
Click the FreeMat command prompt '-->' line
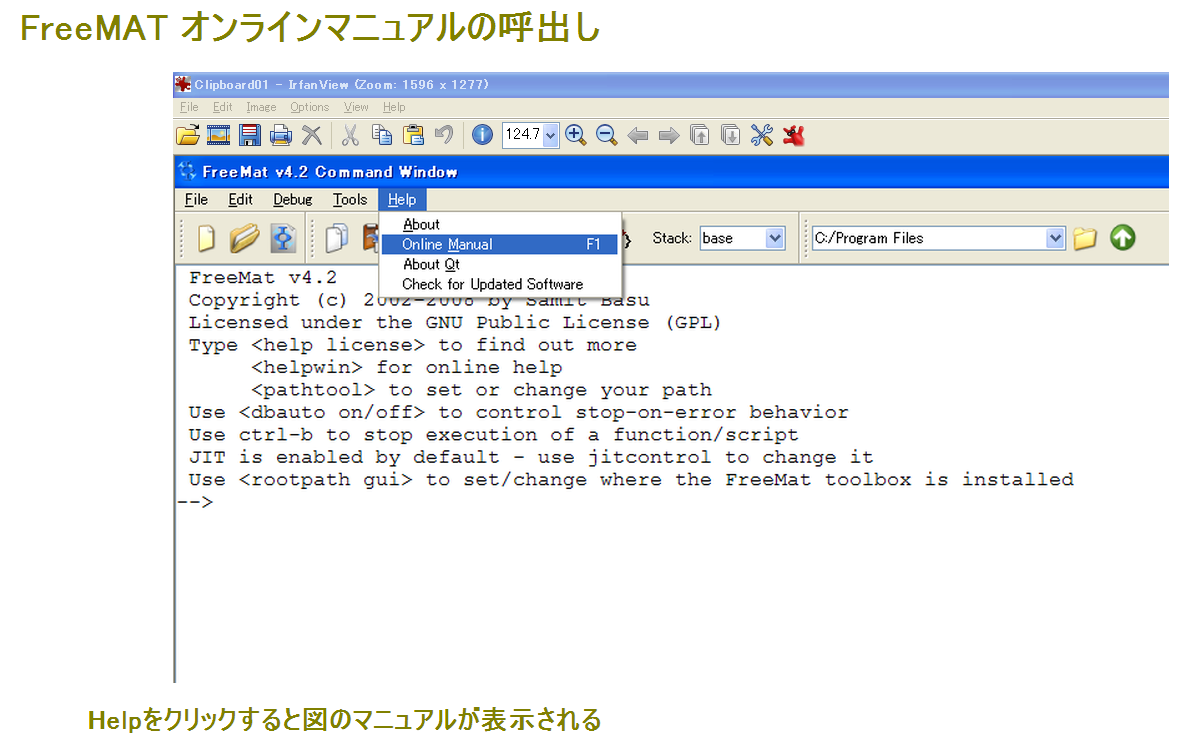(196, 501)
